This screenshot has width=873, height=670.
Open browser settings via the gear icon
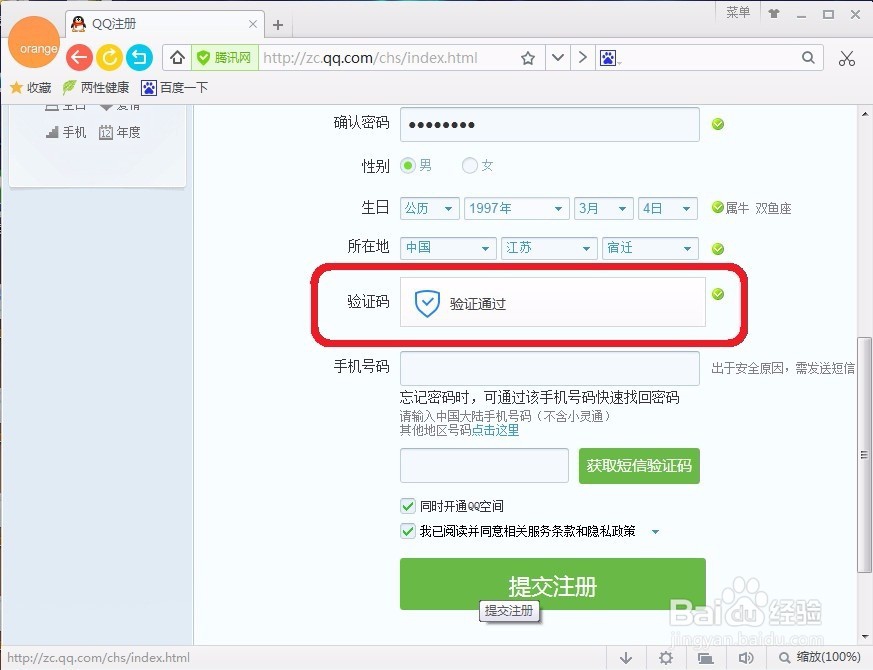[x=666, y=658]
